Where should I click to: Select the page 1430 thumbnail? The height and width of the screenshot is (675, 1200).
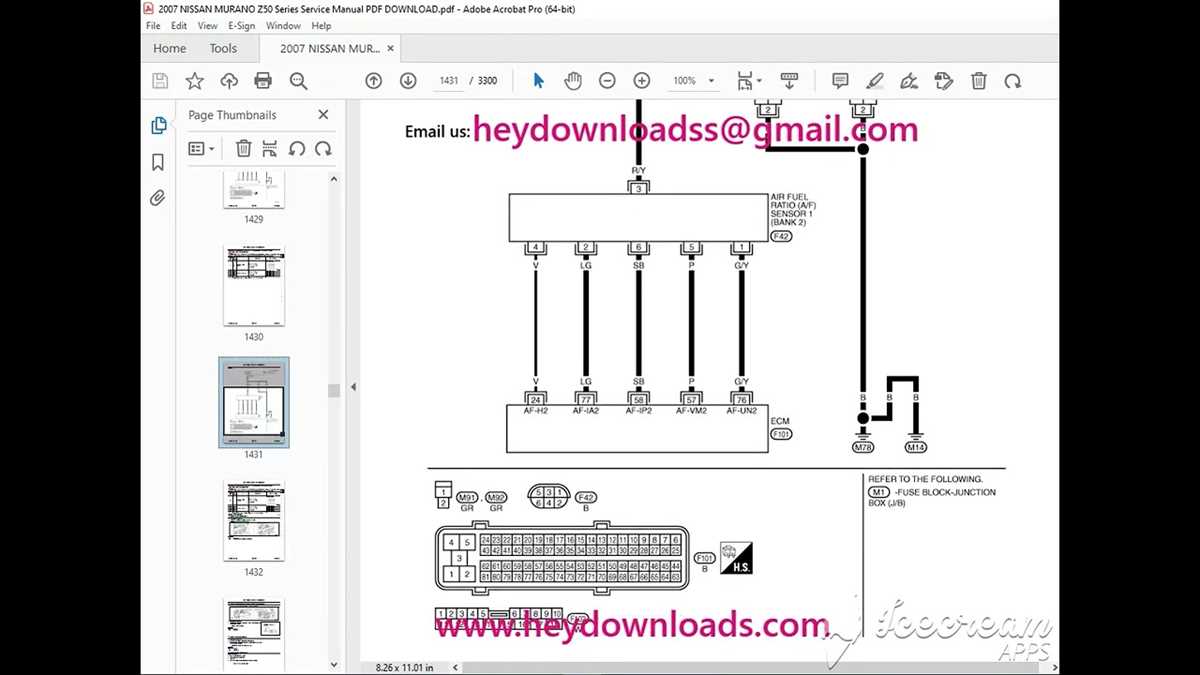pyautogui.click(x=254, y=286)
